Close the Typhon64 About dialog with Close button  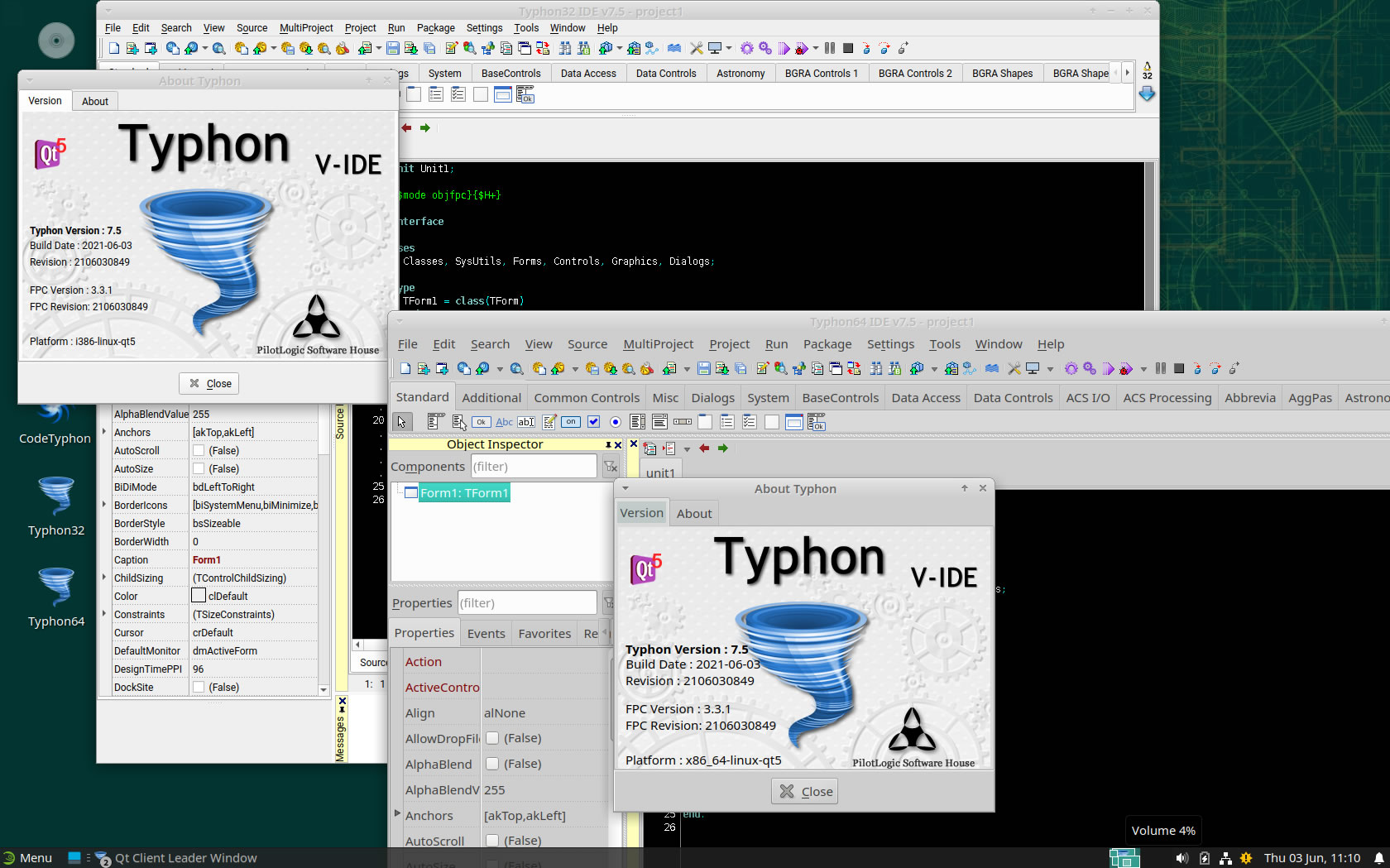click(806, 792)
